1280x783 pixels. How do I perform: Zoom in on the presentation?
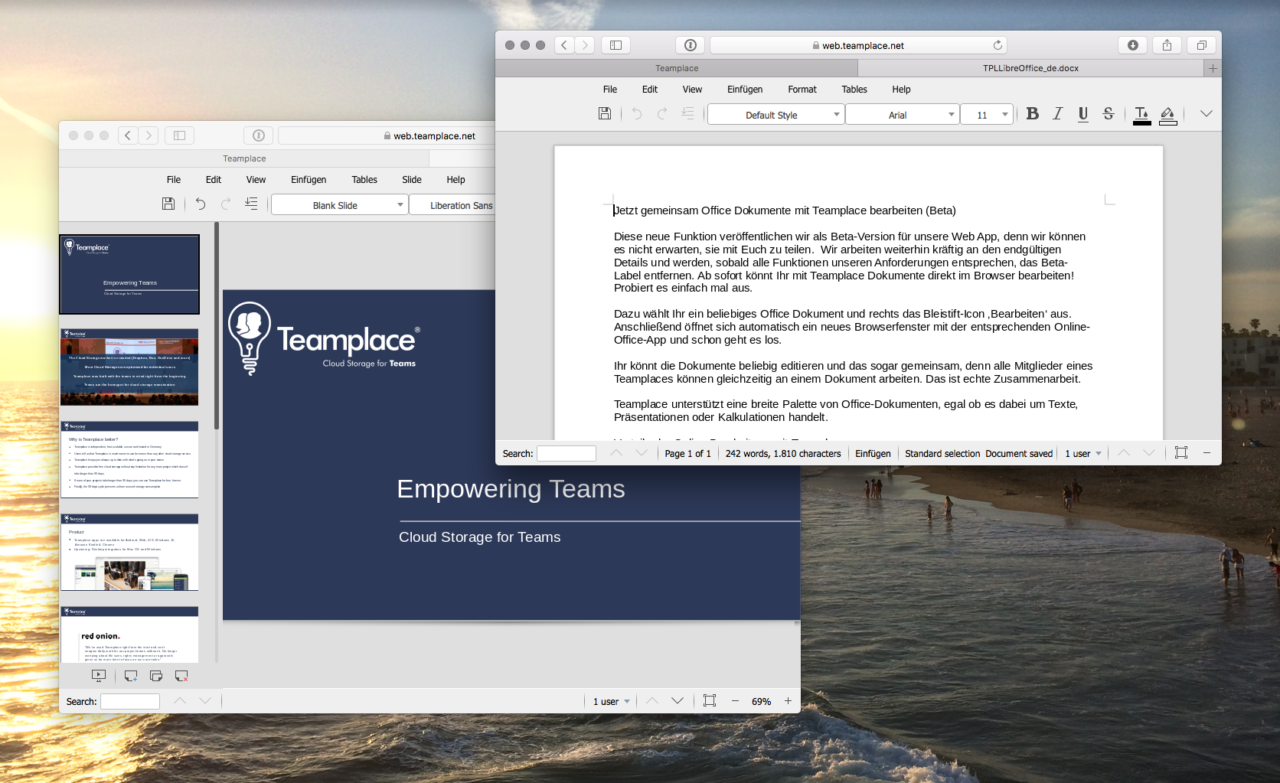[x=788, y=701]
